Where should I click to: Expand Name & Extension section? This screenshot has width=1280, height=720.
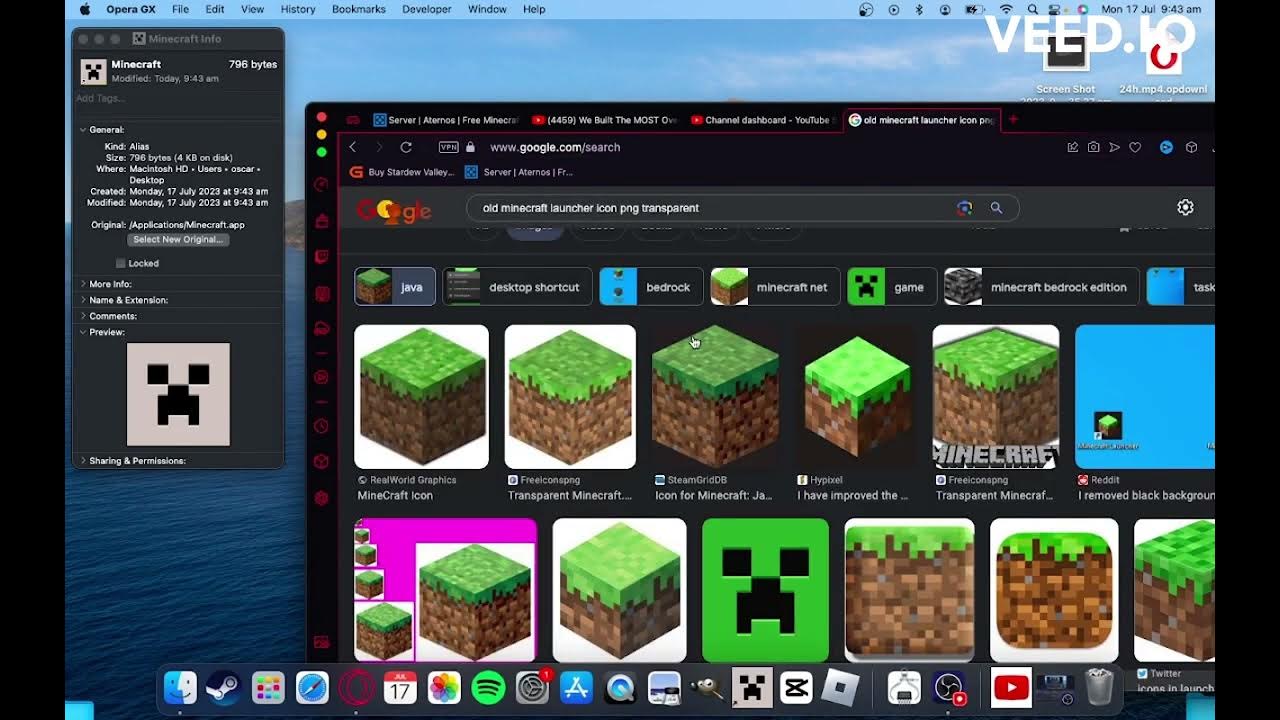(83, 300)
